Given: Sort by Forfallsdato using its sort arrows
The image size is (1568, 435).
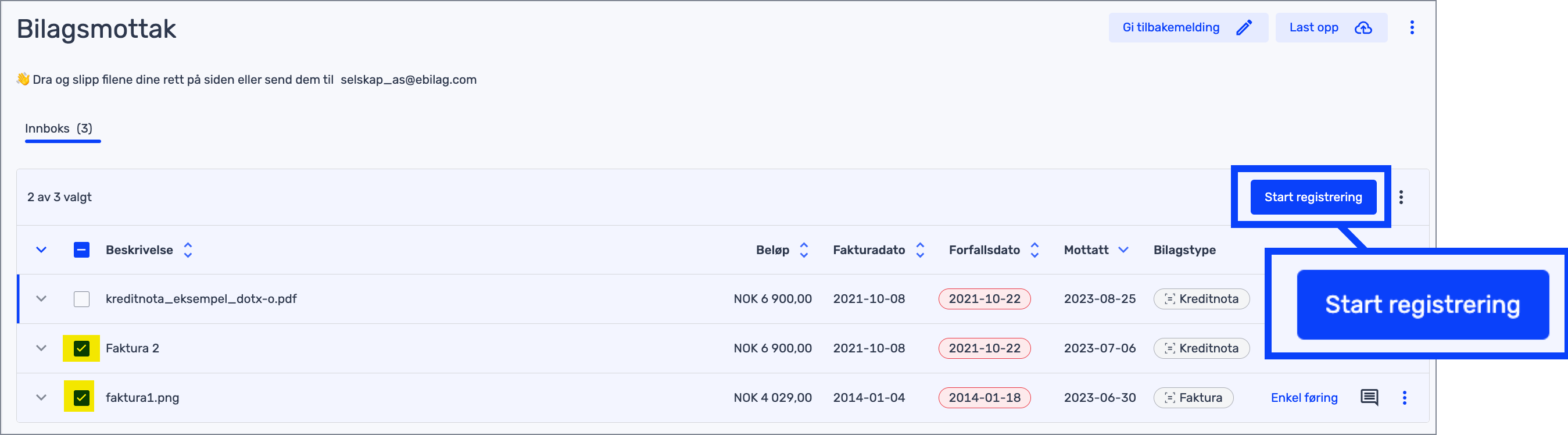Looking at the screenshot, I should click(1034, 250).
